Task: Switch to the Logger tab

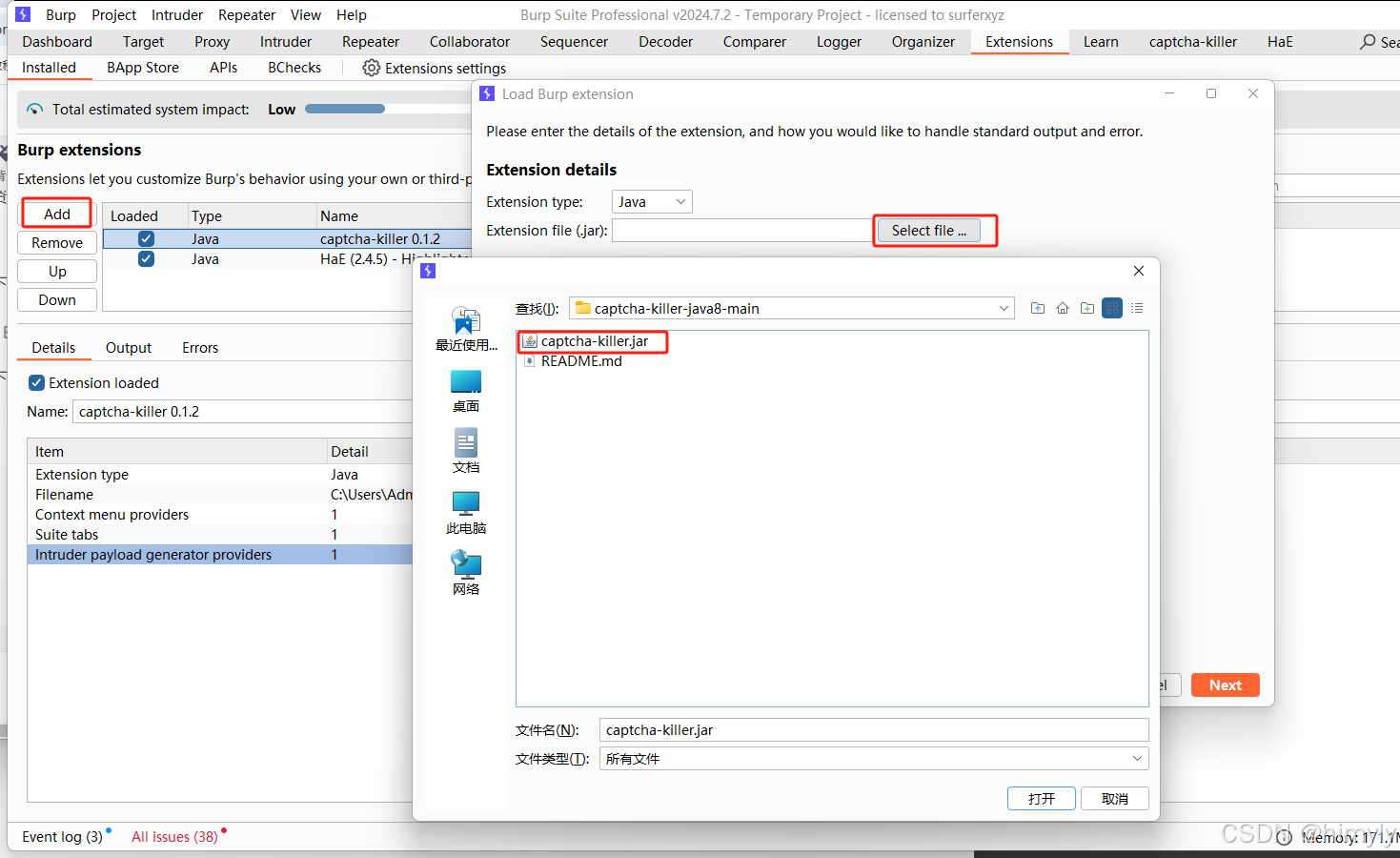Action: click(x=839, y=42)
